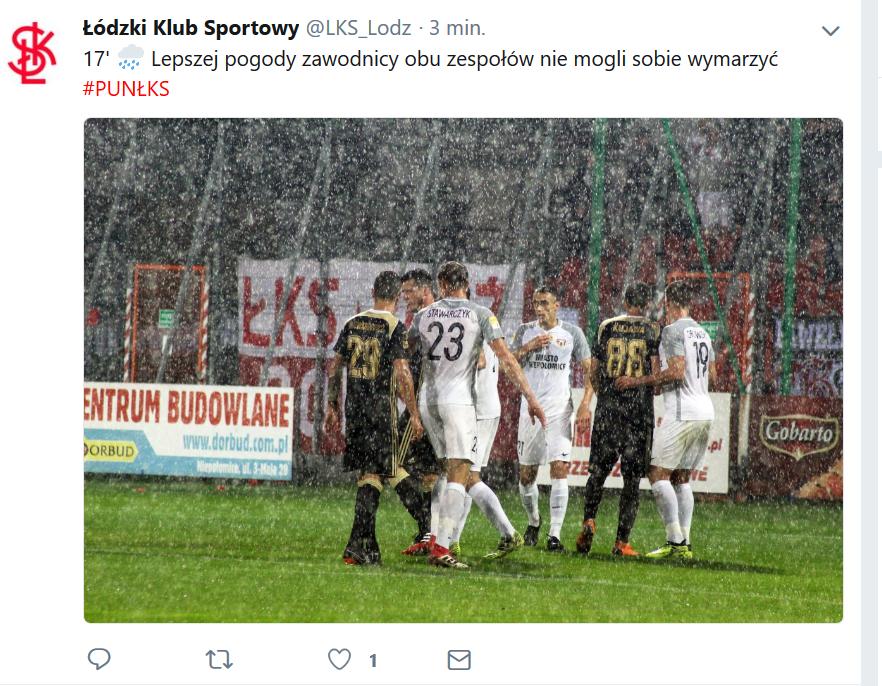The image size is (882, 686).
Task: Retweet using the arrows icon
Action: click(219, 659)
